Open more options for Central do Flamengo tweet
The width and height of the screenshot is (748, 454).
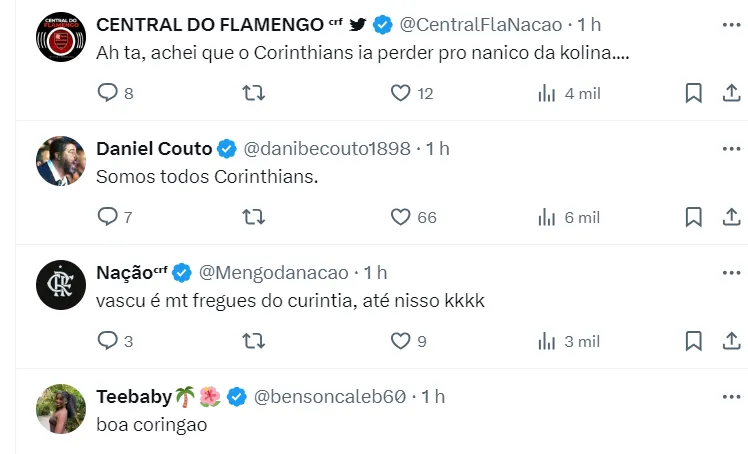pyautogui.click(x=730, y=23)
